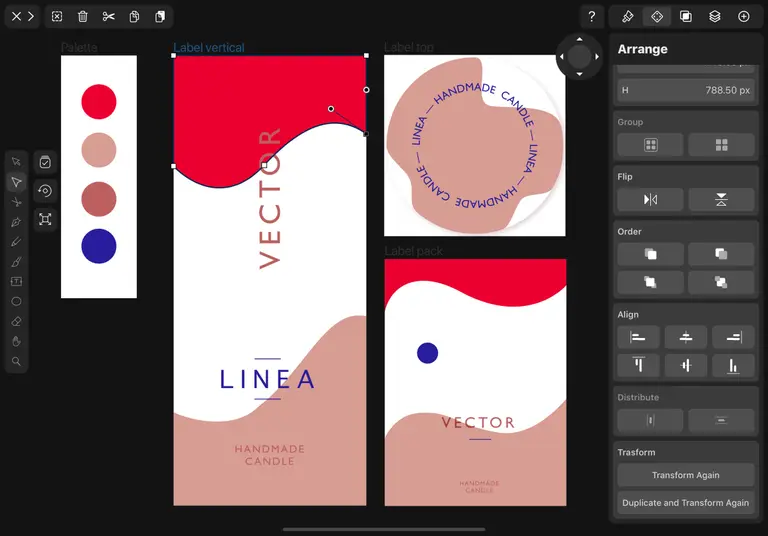Toggle the scale bounding-box mode icon
Viewport: 768px width, 536px height.
click(x=45, y=219)
